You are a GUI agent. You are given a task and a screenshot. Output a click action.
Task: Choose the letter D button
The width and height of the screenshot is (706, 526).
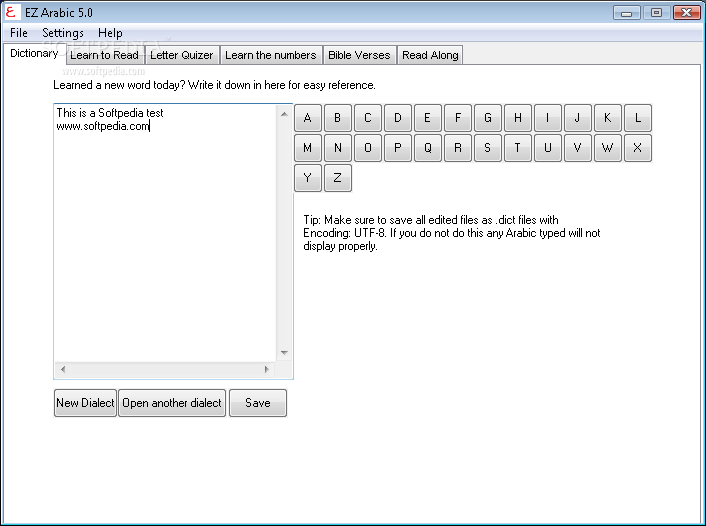[398, 118]
